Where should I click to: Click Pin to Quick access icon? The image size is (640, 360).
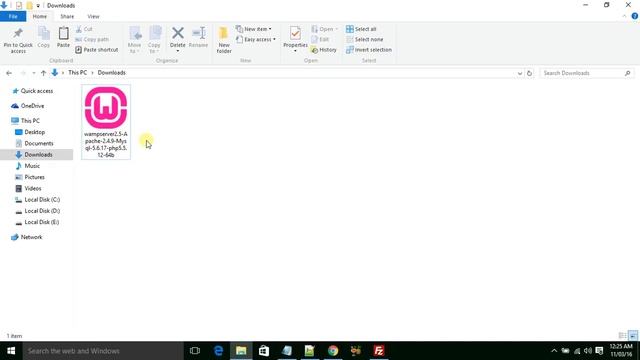pyautogui.click(x=18, y=33)
